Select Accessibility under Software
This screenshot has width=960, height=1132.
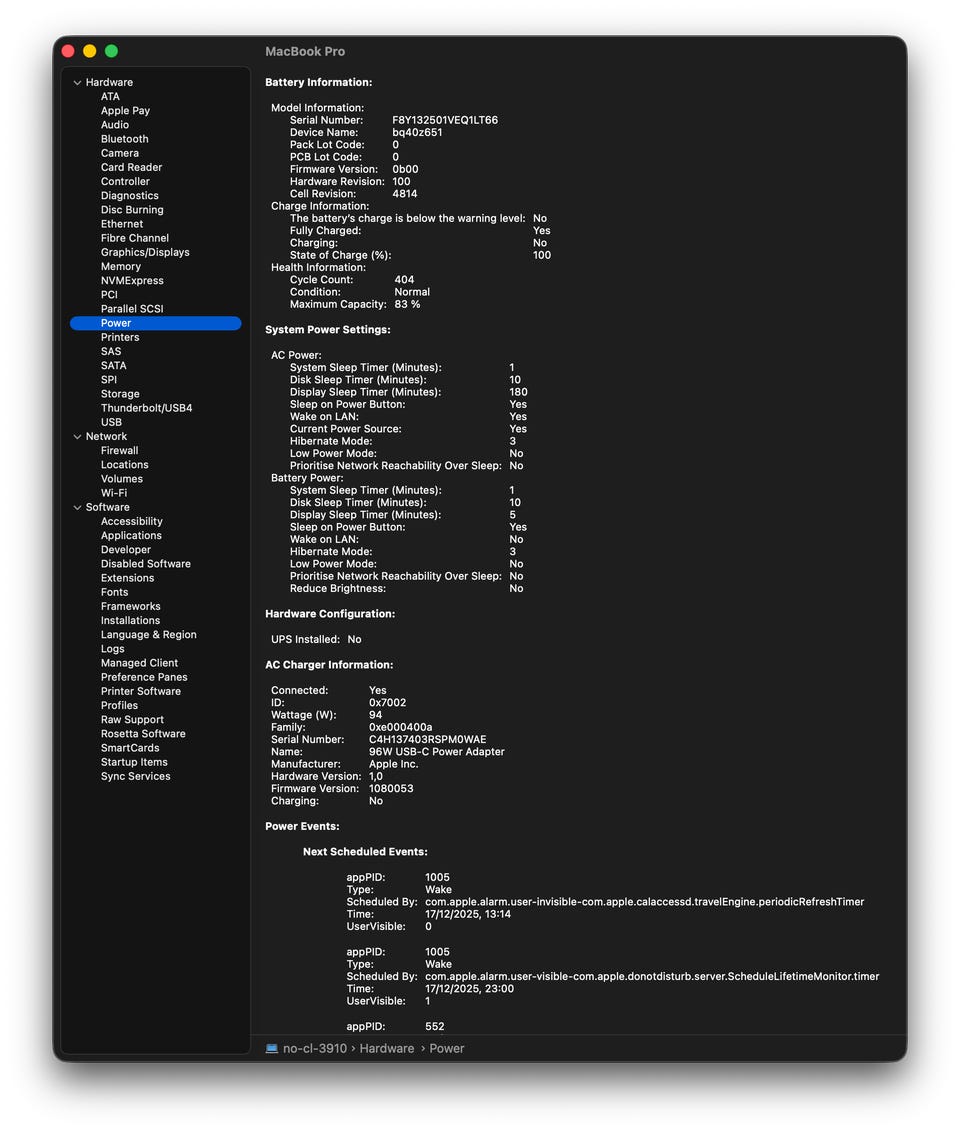131,521
